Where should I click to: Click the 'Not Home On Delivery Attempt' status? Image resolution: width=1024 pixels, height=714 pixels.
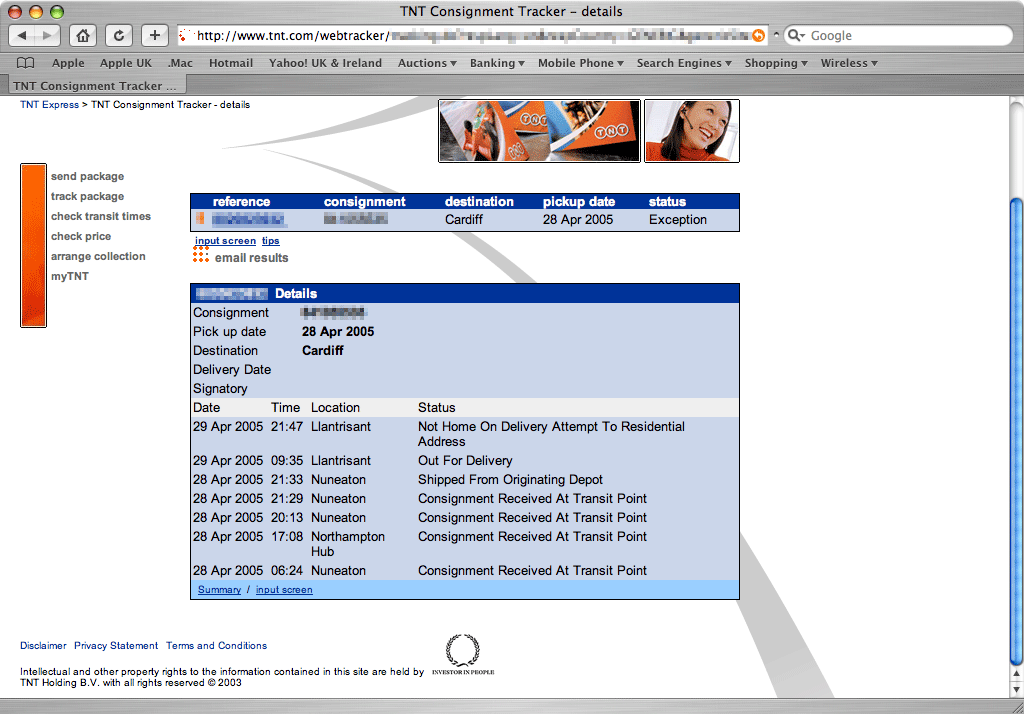[551, 434]
